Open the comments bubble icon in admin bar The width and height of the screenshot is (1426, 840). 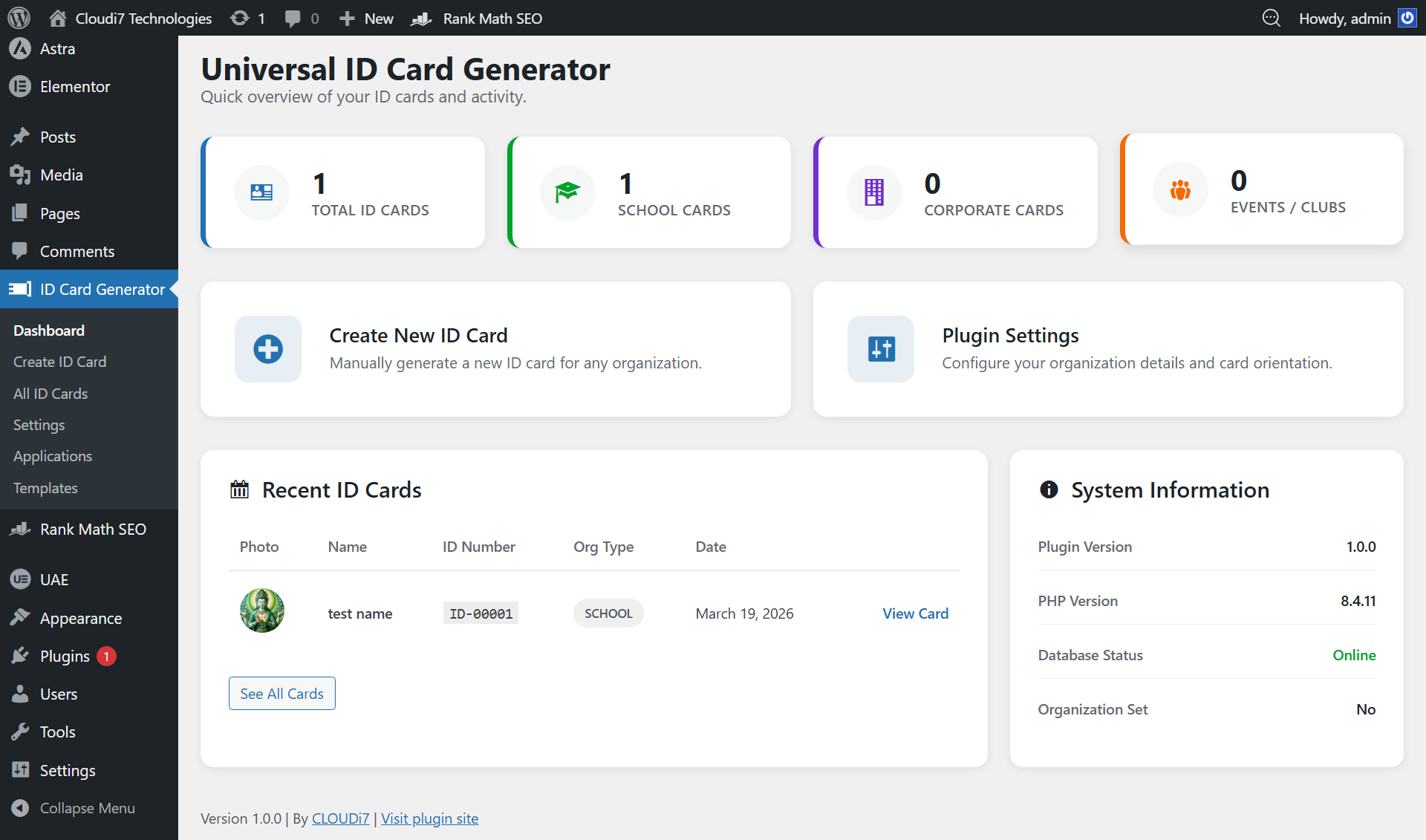coord(293,18)
